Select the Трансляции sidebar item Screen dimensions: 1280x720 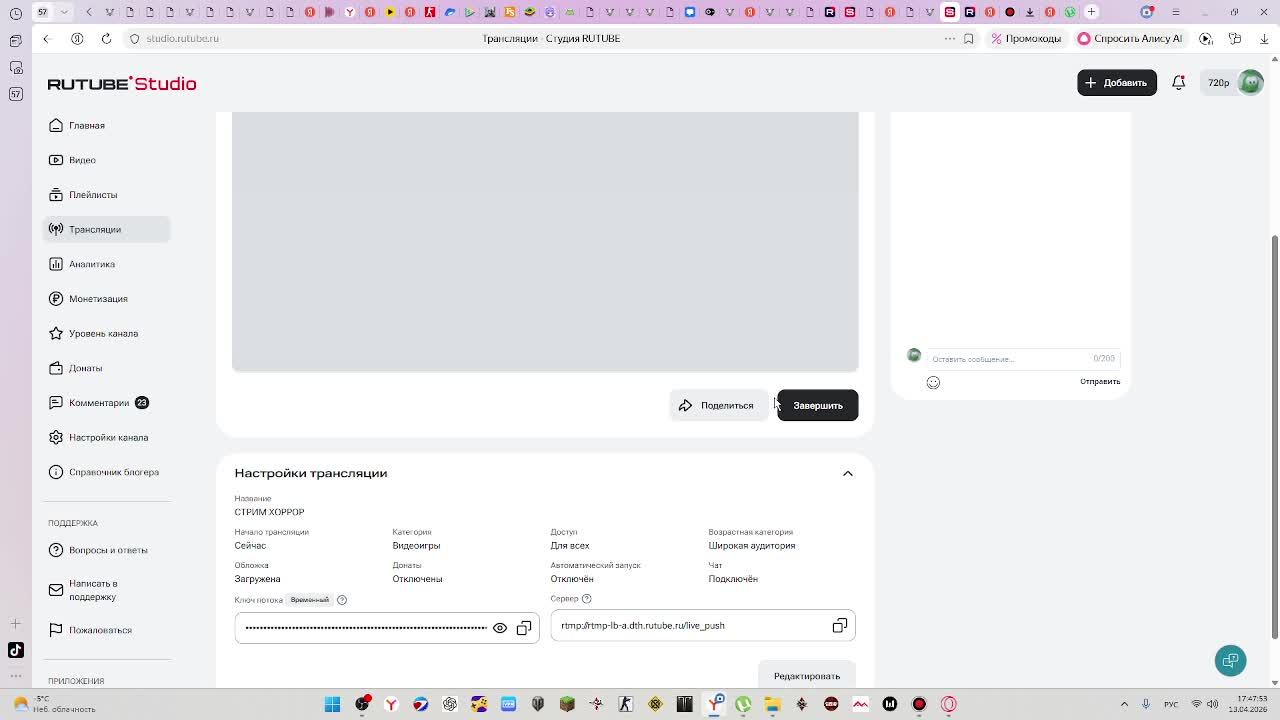pyautogui.click(x=106, y=229)
